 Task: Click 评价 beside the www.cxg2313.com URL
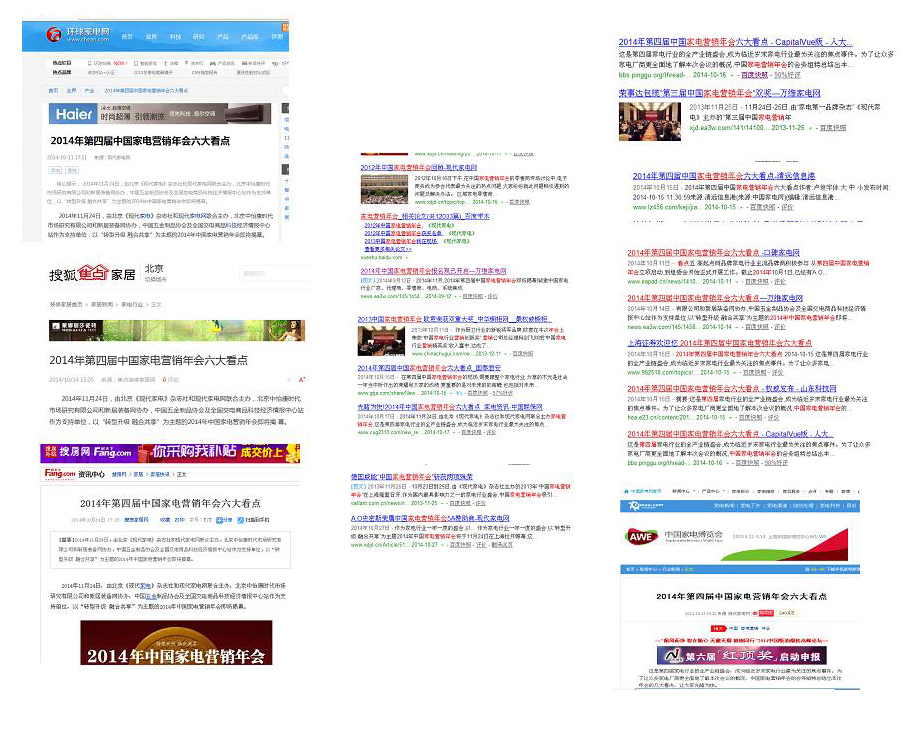[x=491, y=432]
